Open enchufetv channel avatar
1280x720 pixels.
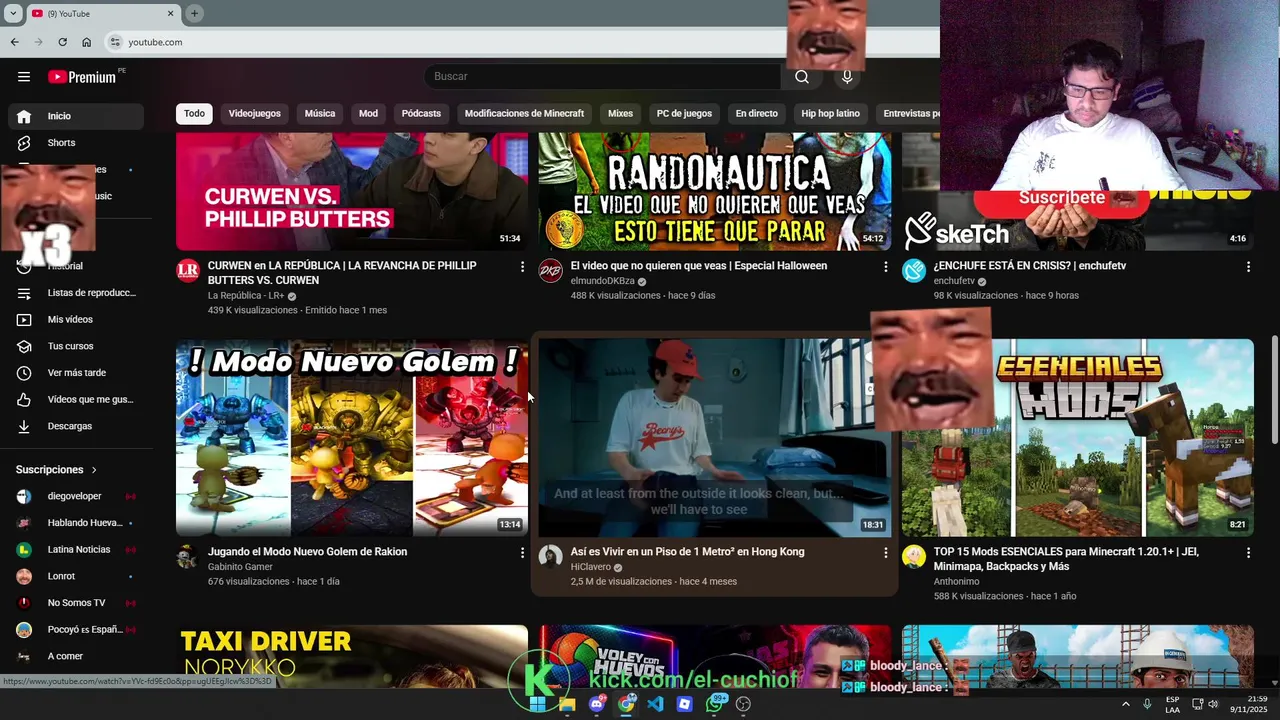[914, 271]
